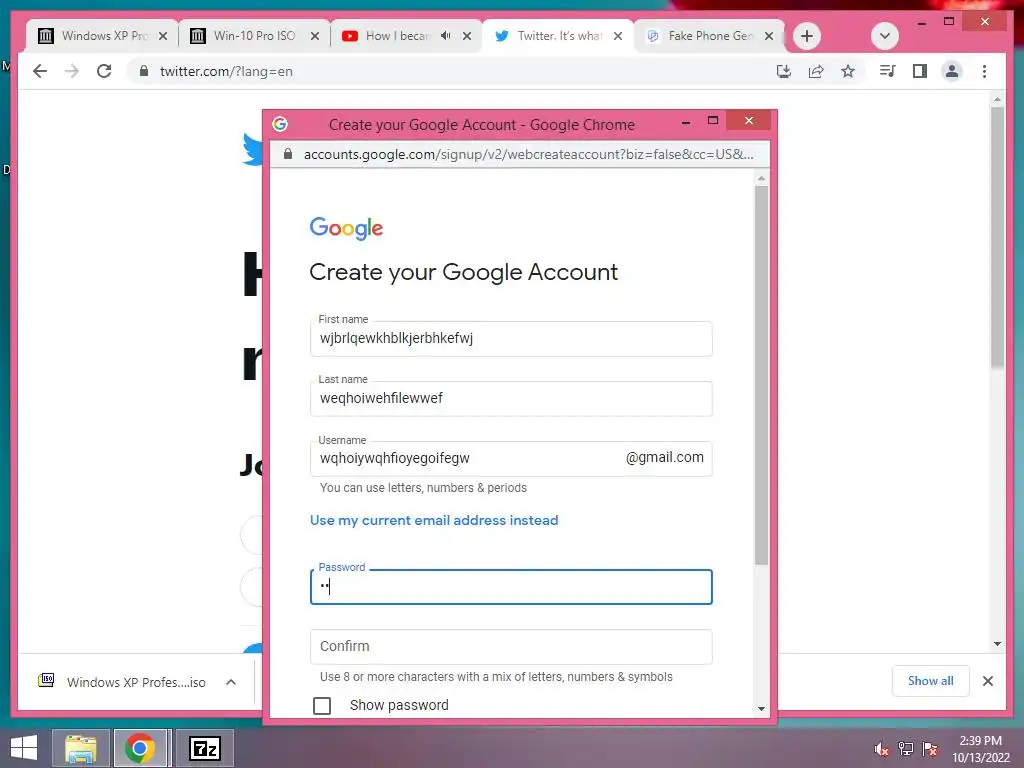Expand options for the Windows XP ISO download
Screen dimensions: 1024x768
pos(231,682)
